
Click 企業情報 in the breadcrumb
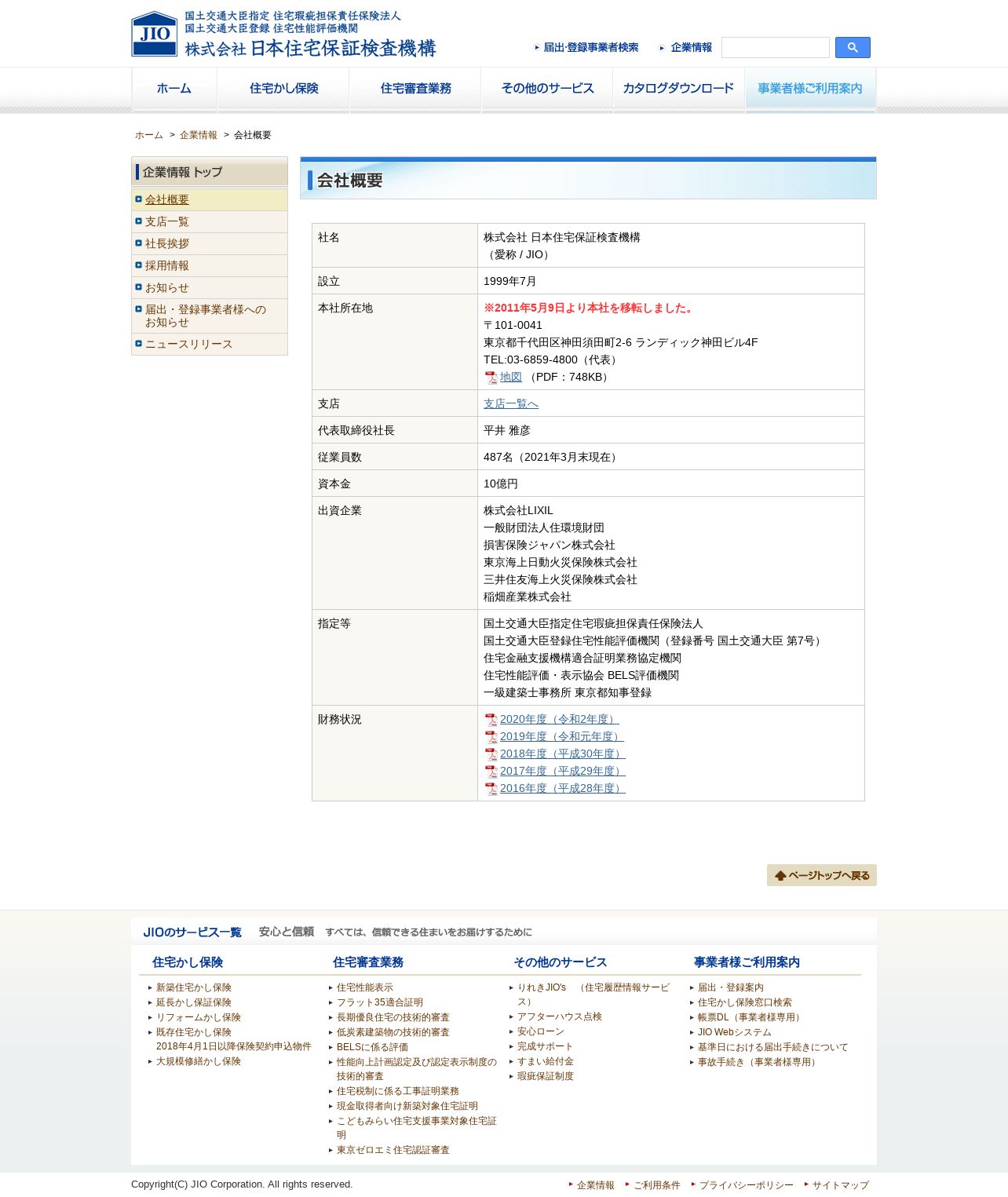click(x=199, y=135)
